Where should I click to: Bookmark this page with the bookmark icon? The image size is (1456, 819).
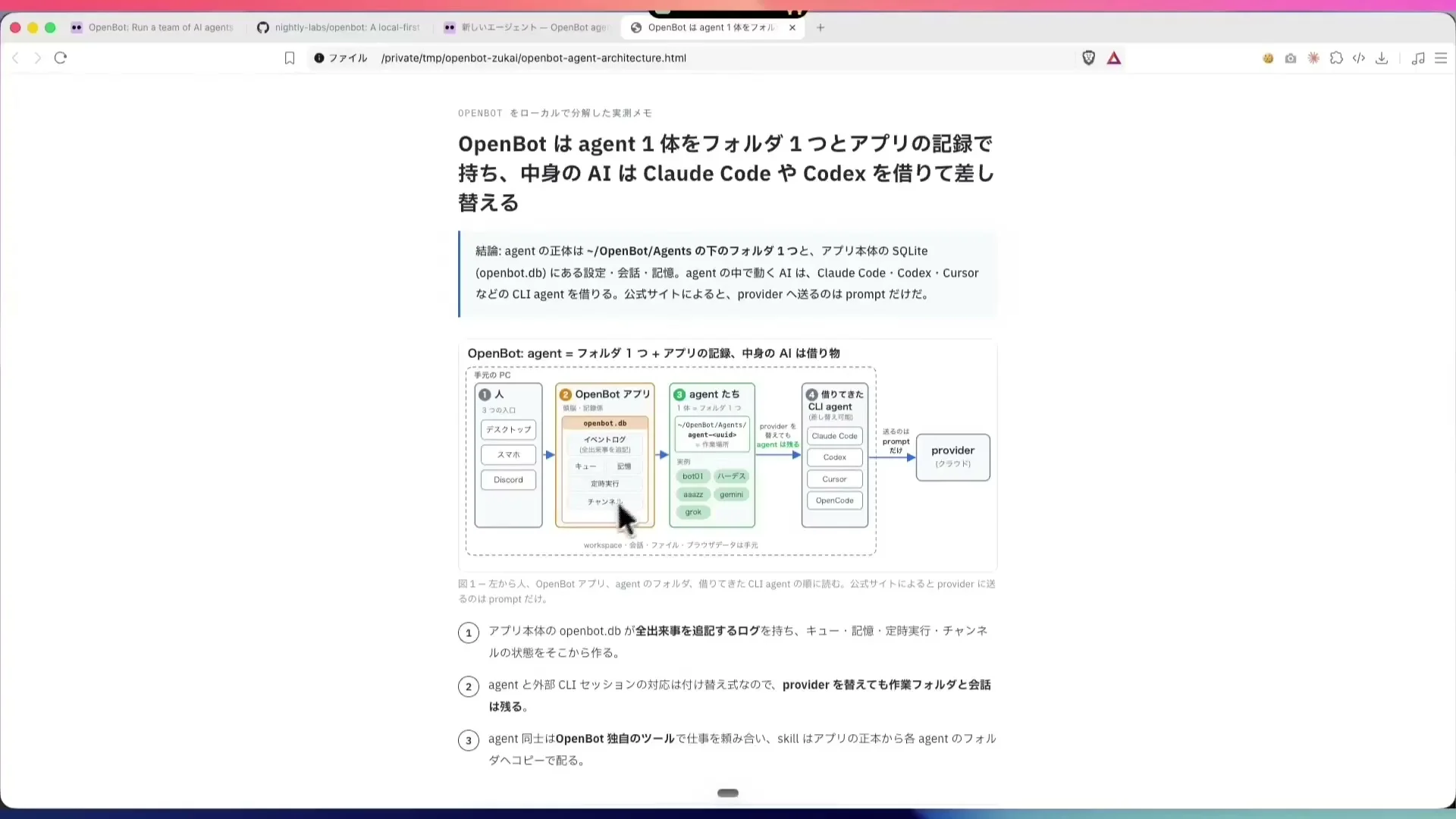[290, 58]
